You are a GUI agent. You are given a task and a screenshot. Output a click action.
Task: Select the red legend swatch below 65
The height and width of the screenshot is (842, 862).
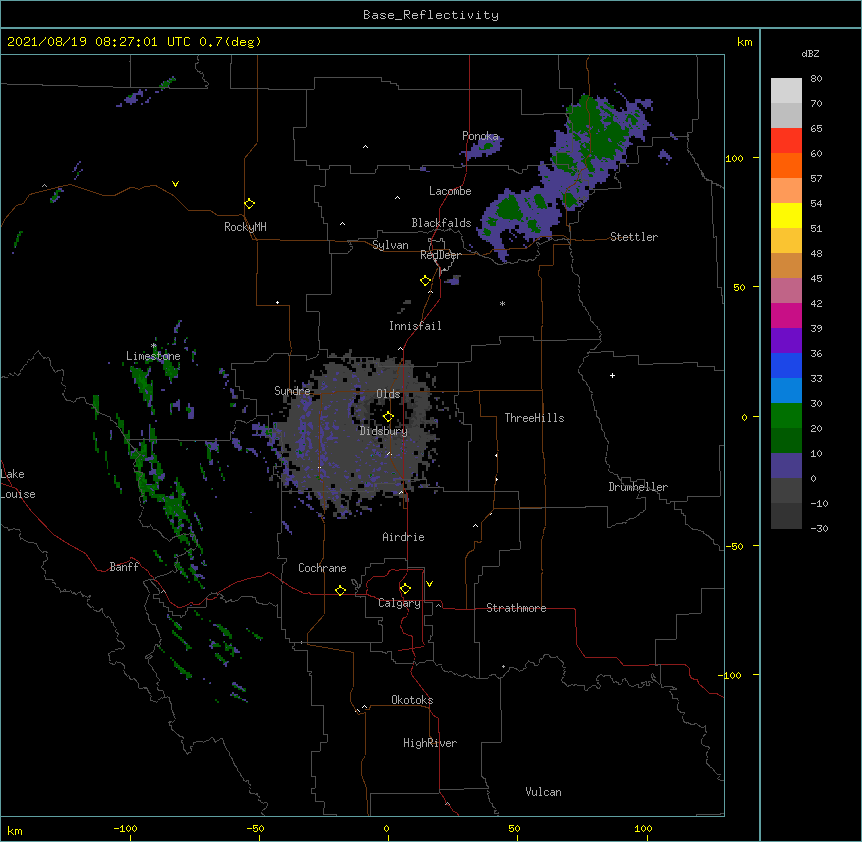coord(786,141)
